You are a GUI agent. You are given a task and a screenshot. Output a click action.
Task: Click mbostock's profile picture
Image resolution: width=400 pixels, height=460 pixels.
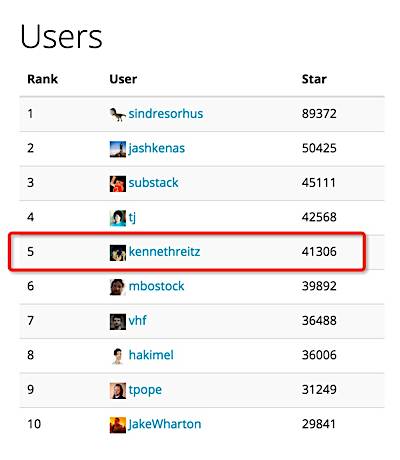tap(118, 287)
